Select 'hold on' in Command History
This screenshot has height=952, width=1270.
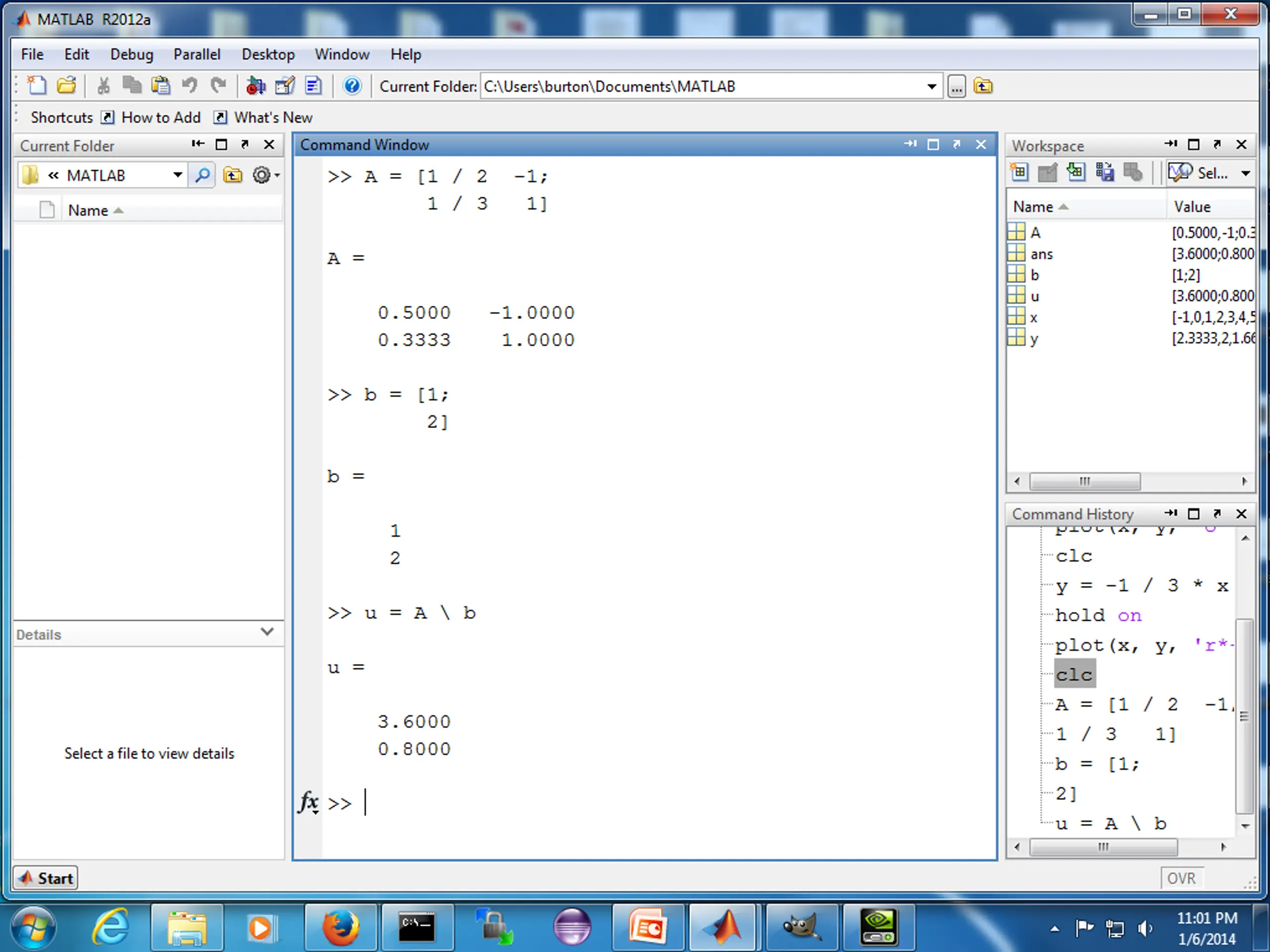pyautogui.click(x=1098, y=615)
